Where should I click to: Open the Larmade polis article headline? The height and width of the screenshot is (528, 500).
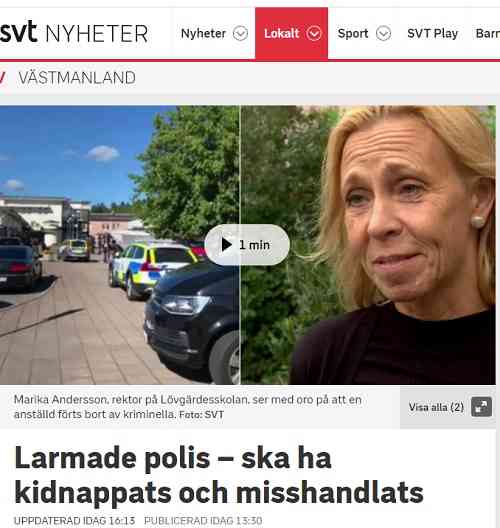point(219,475)
